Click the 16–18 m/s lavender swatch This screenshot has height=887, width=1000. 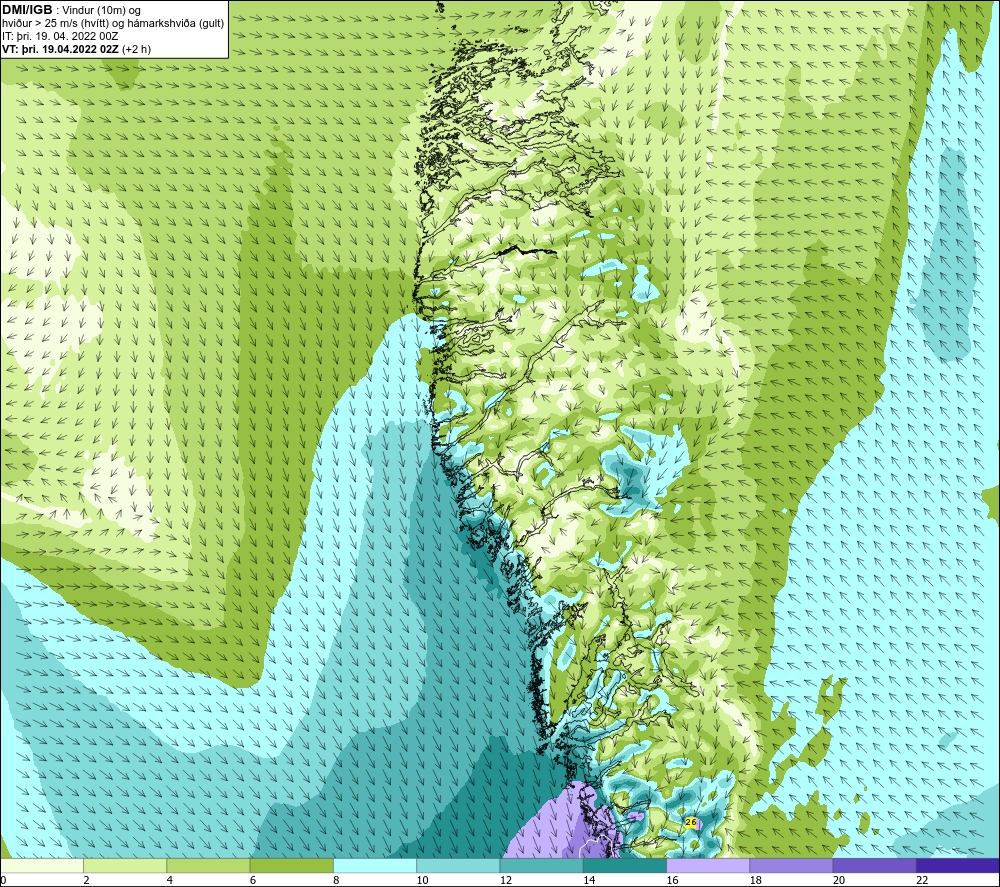[x=708, y=865]
